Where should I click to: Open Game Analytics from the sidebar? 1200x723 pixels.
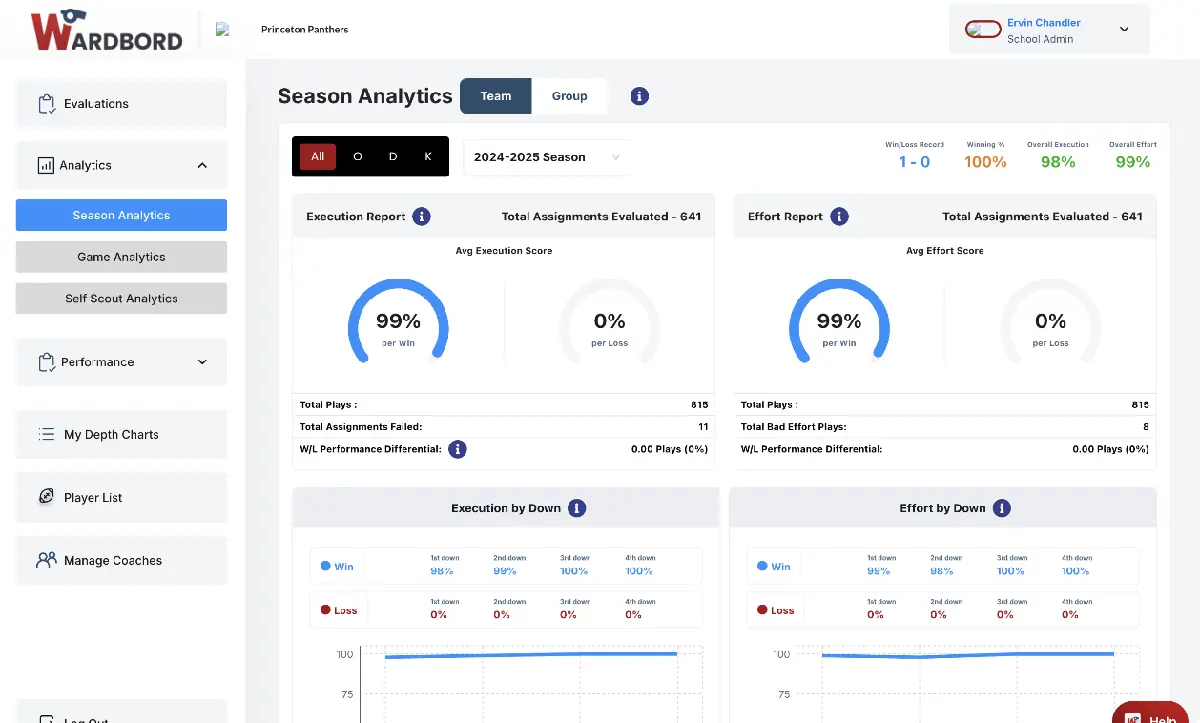click(120, 256)
